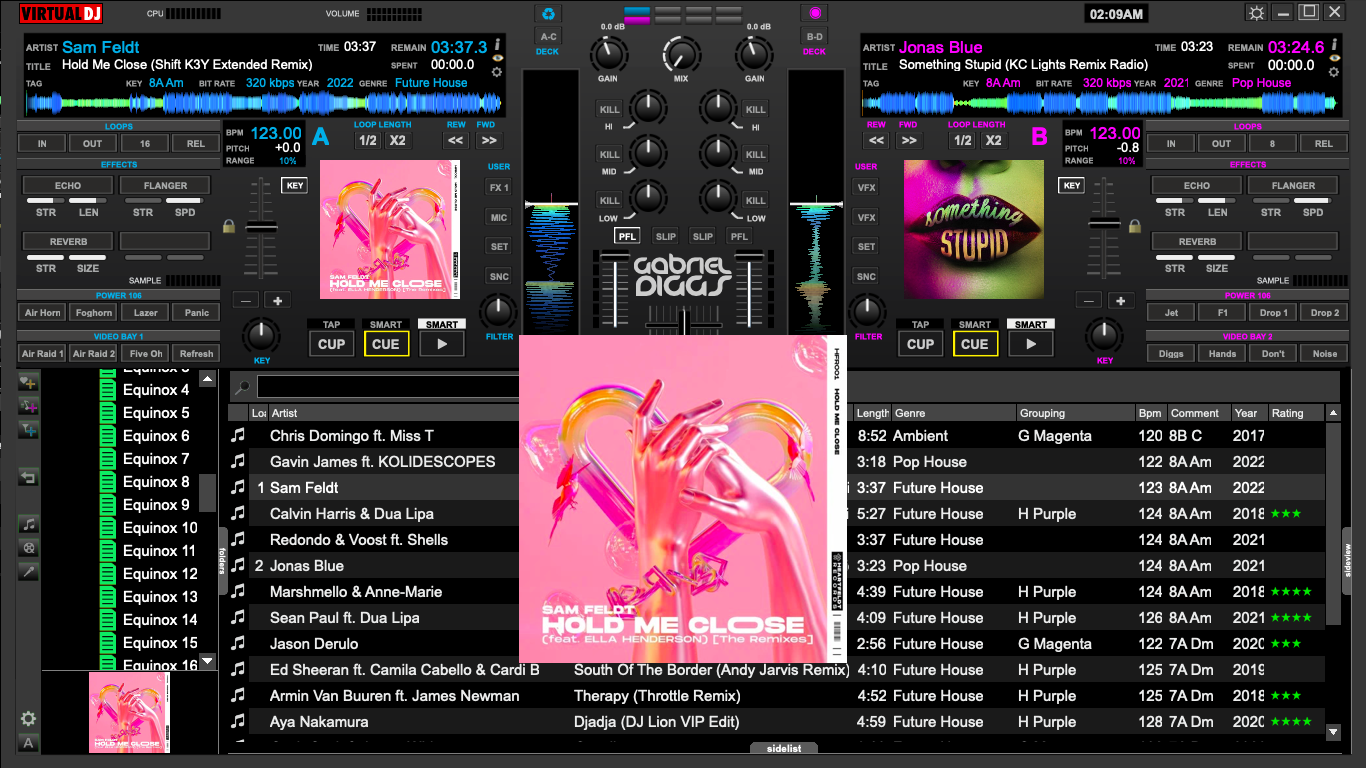Enable REVERB effect on deck A
This screenshot has width=1366, height=768.
(x=68, y=241)
